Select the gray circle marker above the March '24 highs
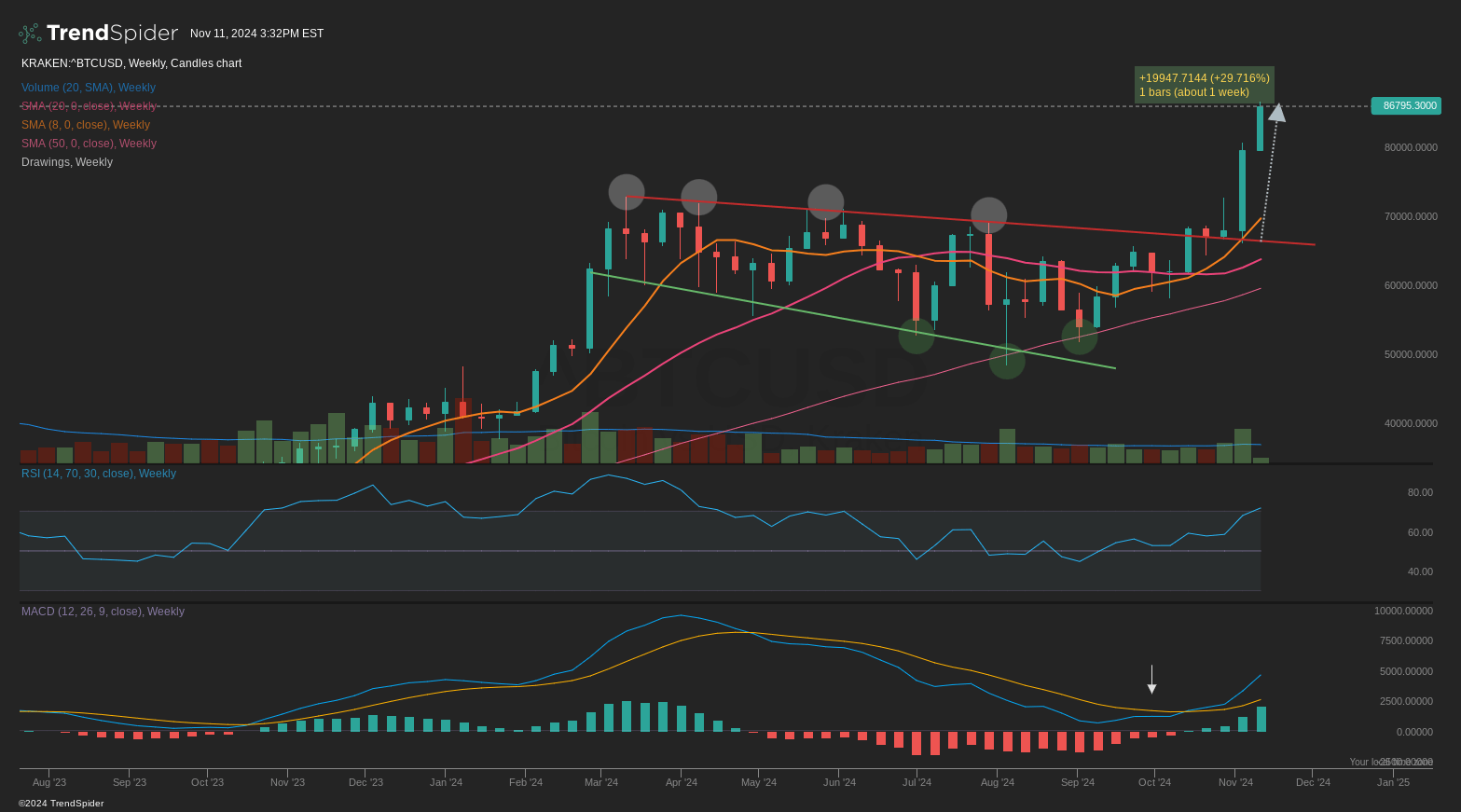 point(626,190)
